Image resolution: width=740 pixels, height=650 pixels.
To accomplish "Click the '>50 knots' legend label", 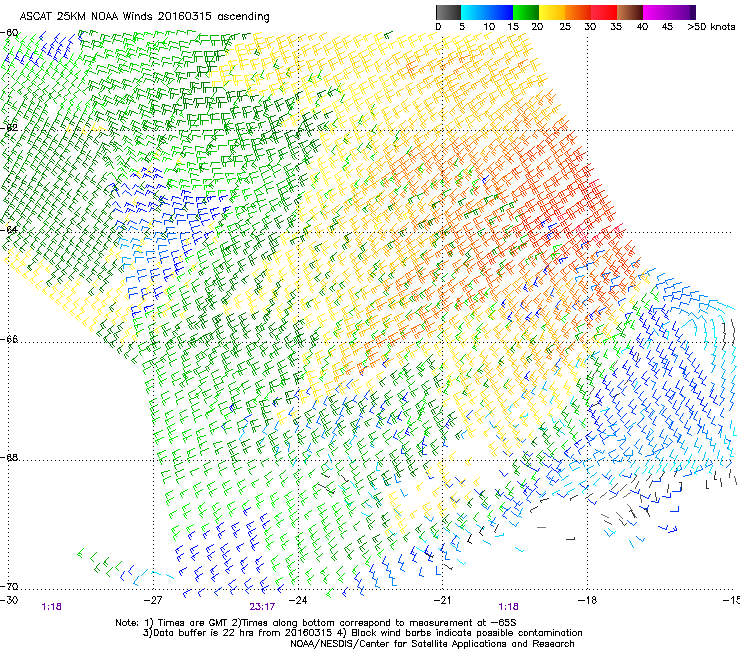I will (711, 27).
